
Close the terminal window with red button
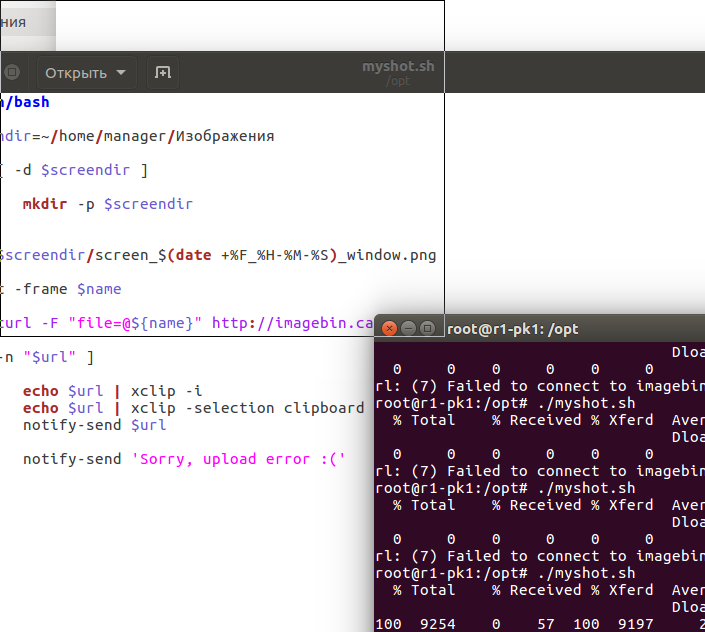[389, 329]
